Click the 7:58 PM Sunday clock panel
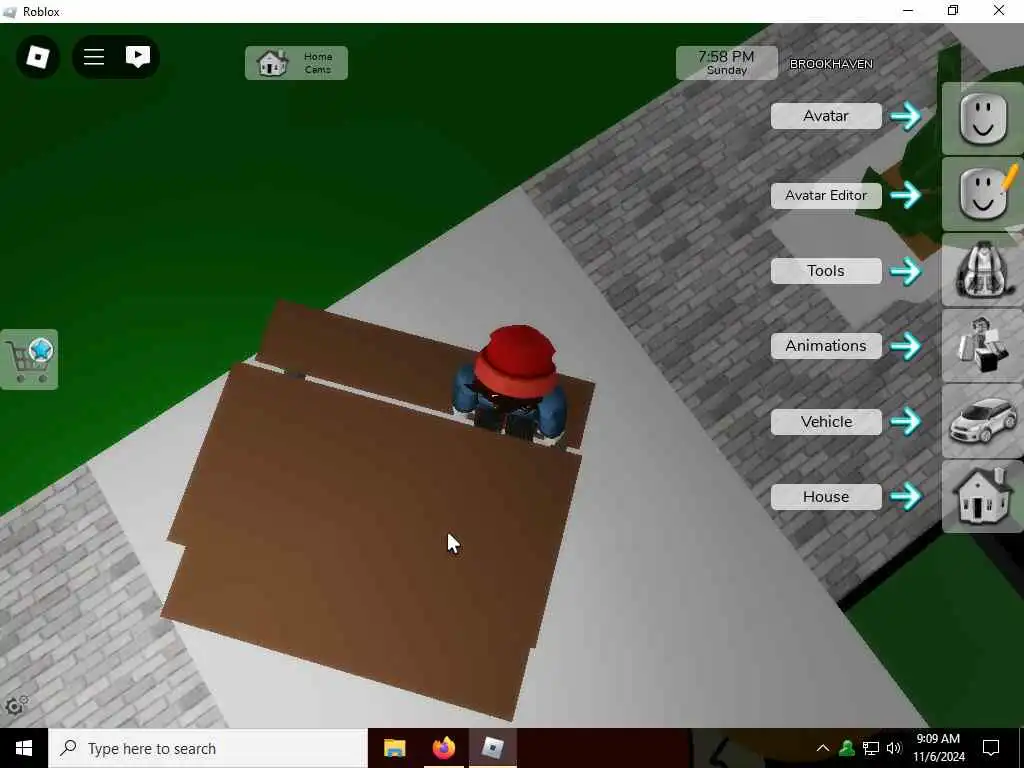This screenshot has height=768, width=1024. point(726,63)
